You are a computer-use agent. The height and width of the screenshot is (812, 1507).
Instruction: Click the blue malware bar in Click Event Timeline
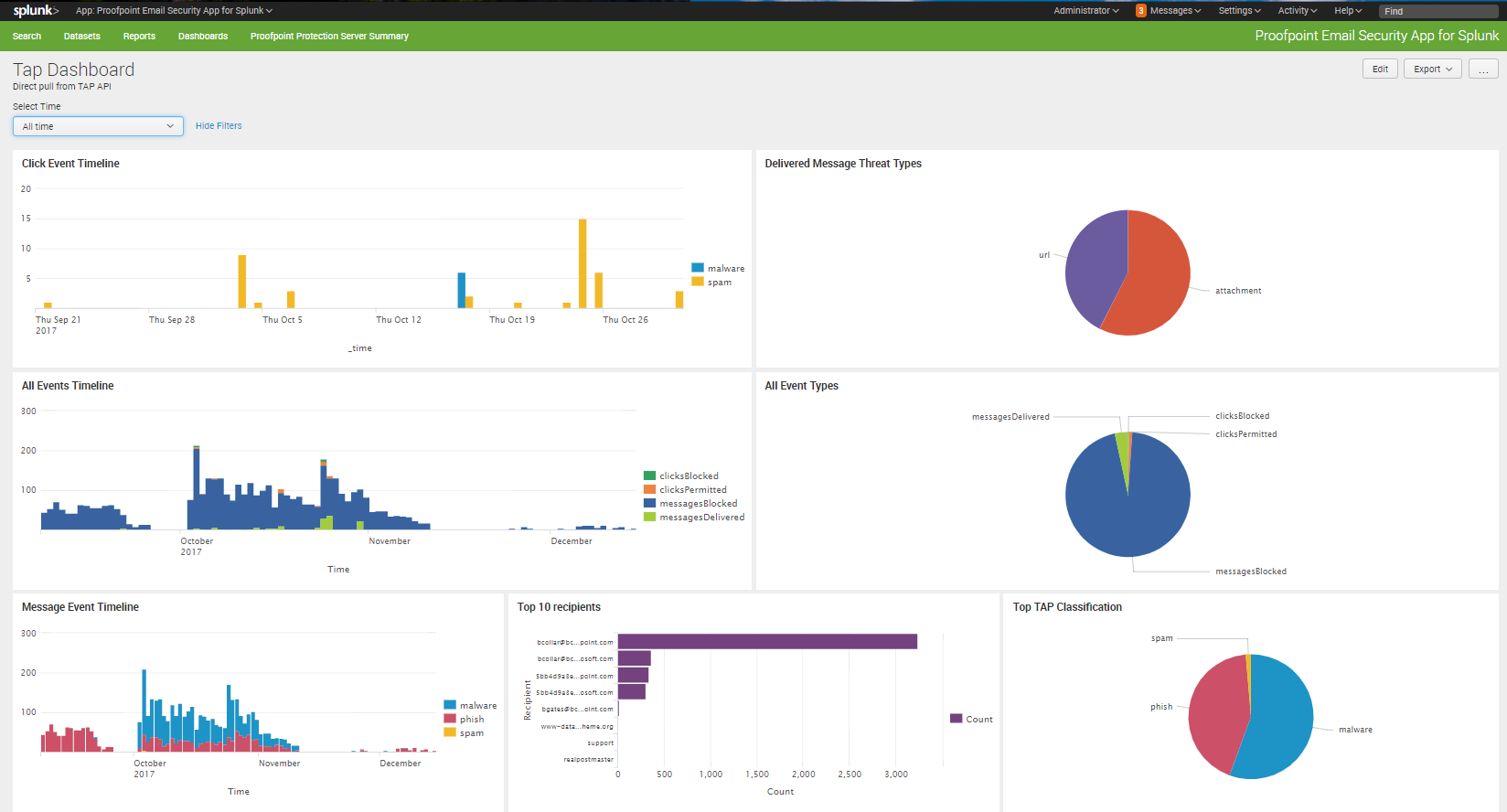pyautogui.click(x=462, y=290)
